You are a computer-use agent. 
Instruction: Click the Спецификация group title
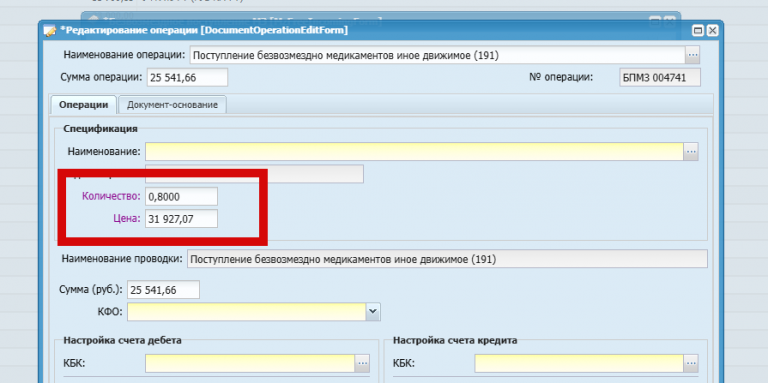click(100, 129)
